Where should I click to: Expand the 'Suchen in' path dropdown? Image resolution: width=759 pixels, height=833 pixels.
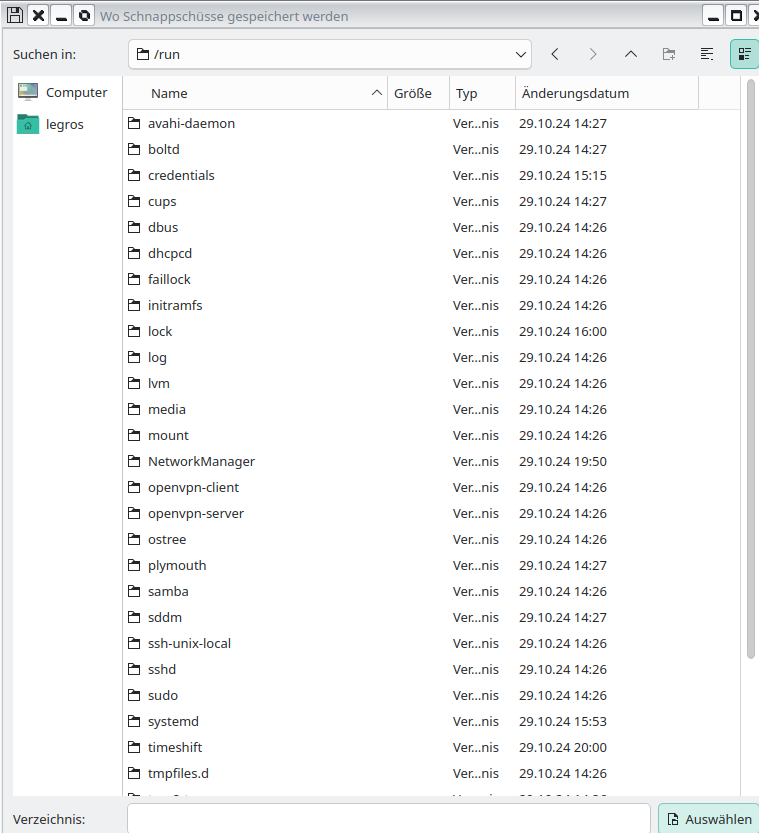[520, 54]
